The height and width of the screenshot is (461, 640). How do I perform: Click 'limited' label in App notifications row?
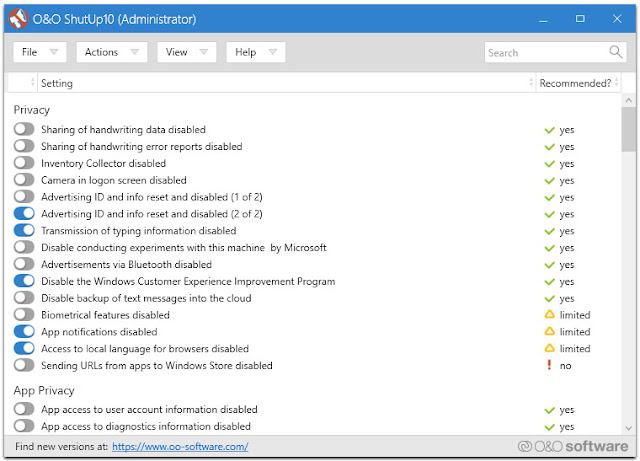(575, 332)
